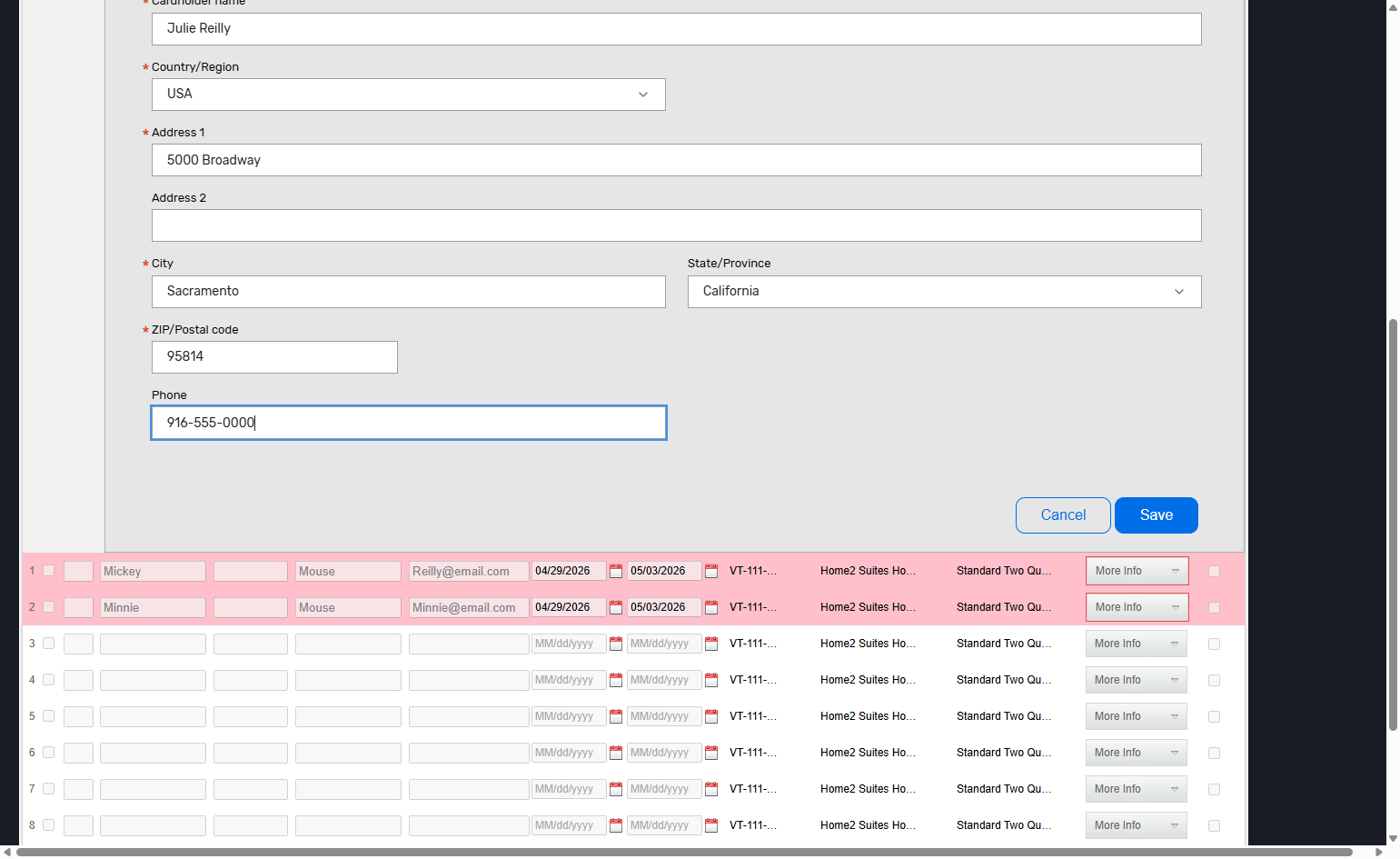The width and height of the screenshot is (1400, 859).
Task: Tick the left checkbox for row 2
Action: click(x=49, y=607)
